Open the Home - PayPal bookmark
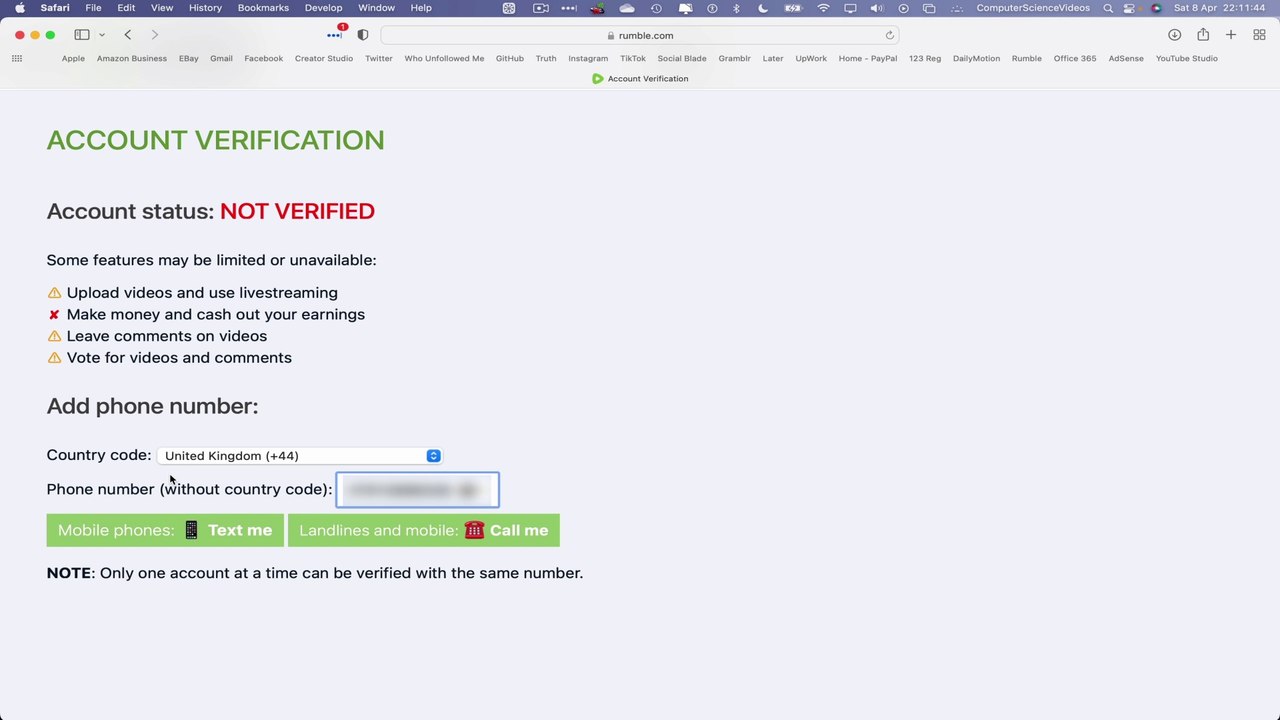 [868, 58]
